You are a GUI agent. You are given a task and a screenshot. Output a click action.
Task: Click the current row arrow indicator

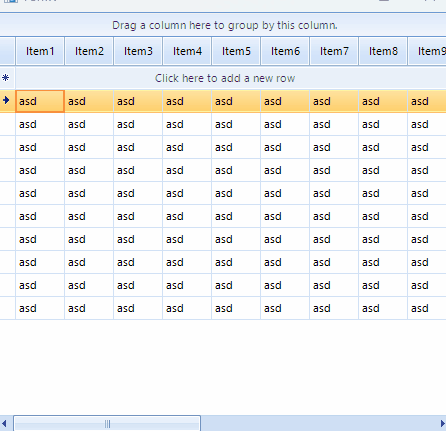[6, 100]
